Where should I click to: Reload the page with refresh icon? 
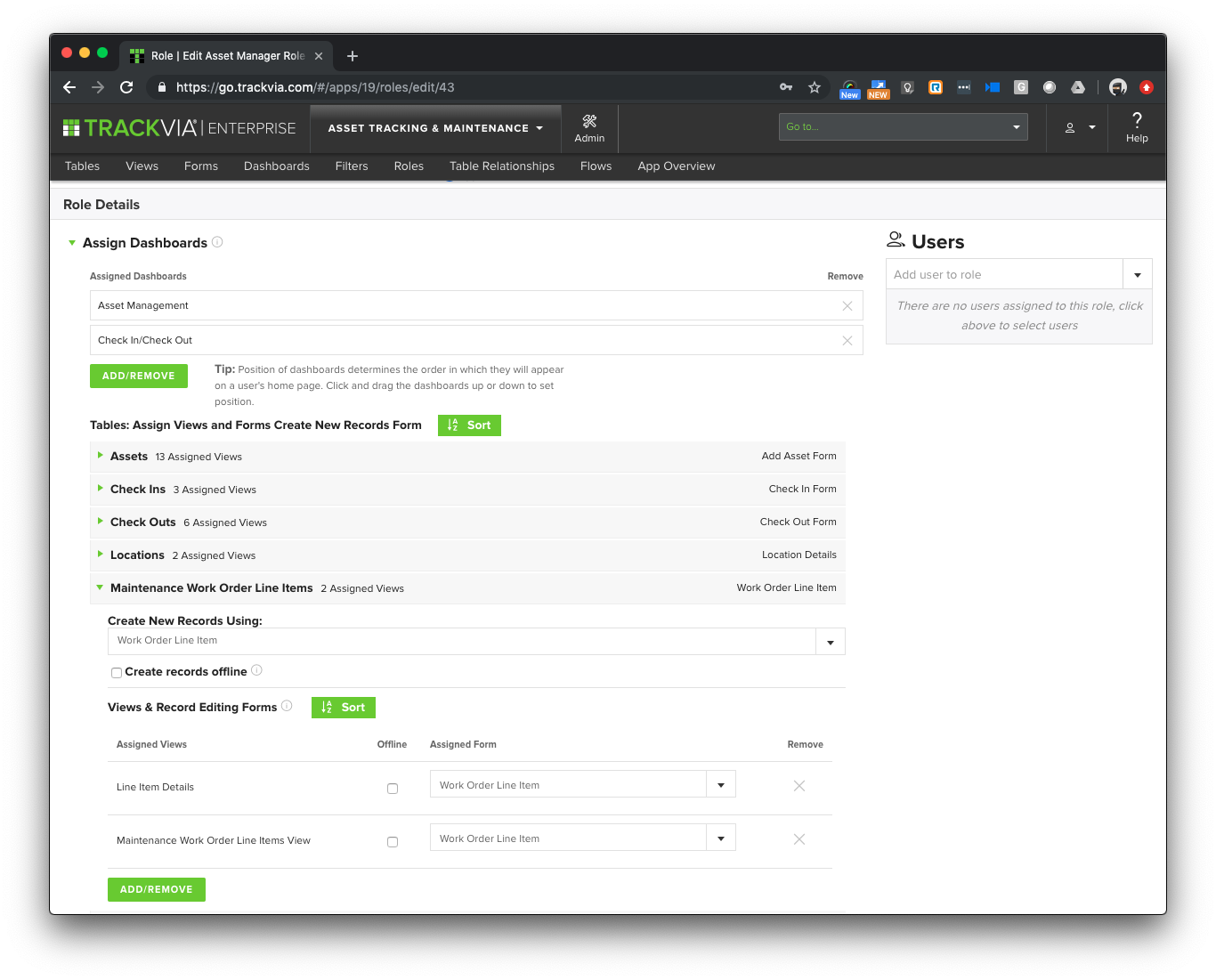[x=126, y=87]
